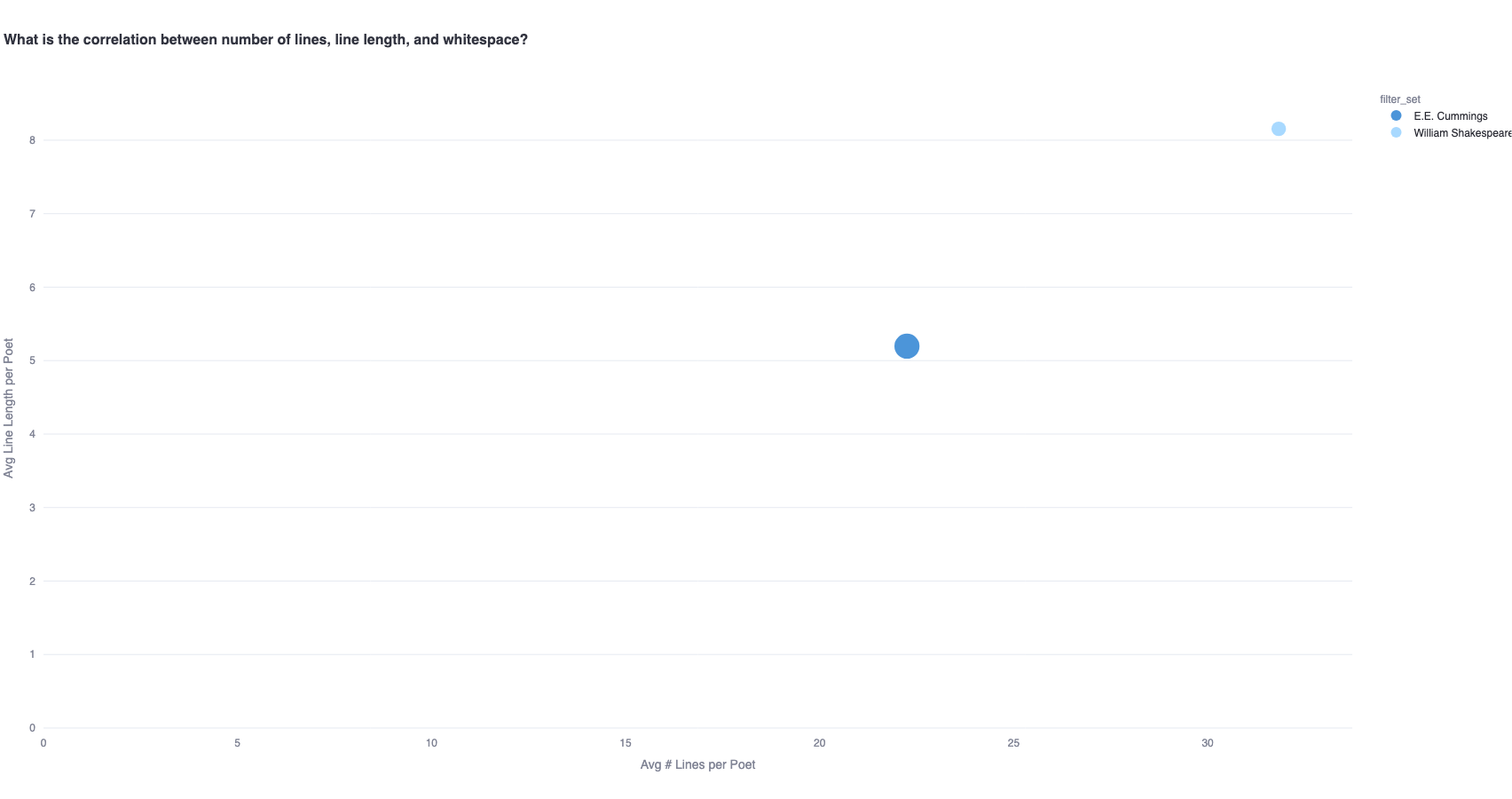Select the light blue Shakespeare data point
The height and width of the screenshot is (799, 1512).
click(x=1278, y=129)
